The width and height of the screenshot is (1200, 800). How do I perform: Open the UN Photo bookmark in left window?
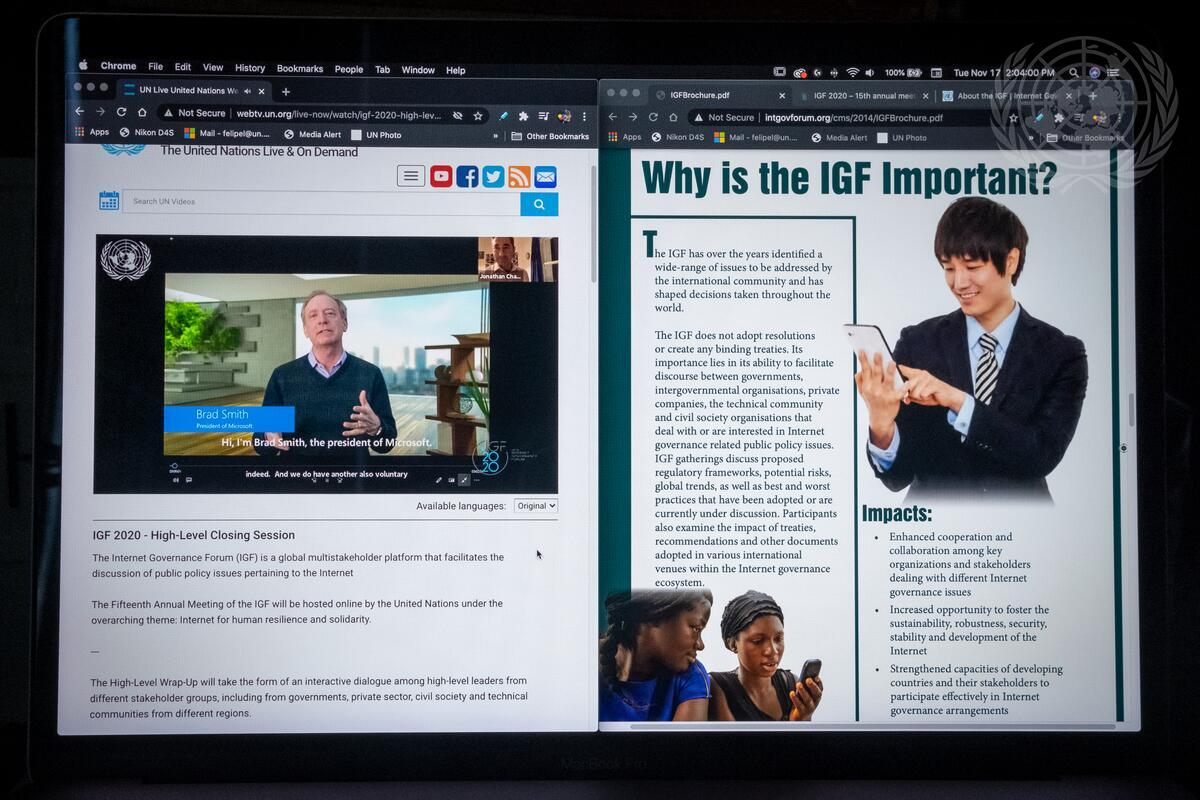376,135
